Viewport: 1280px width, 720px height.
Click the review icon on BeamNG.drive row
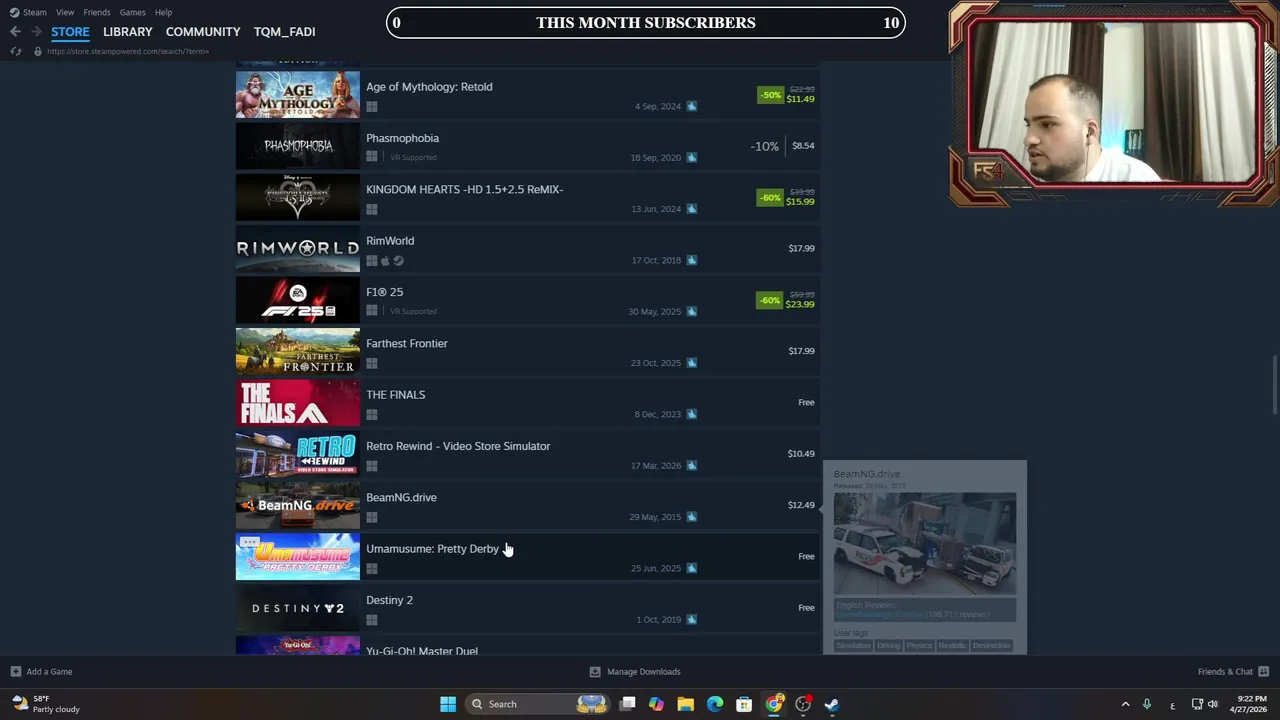(691, 517)
